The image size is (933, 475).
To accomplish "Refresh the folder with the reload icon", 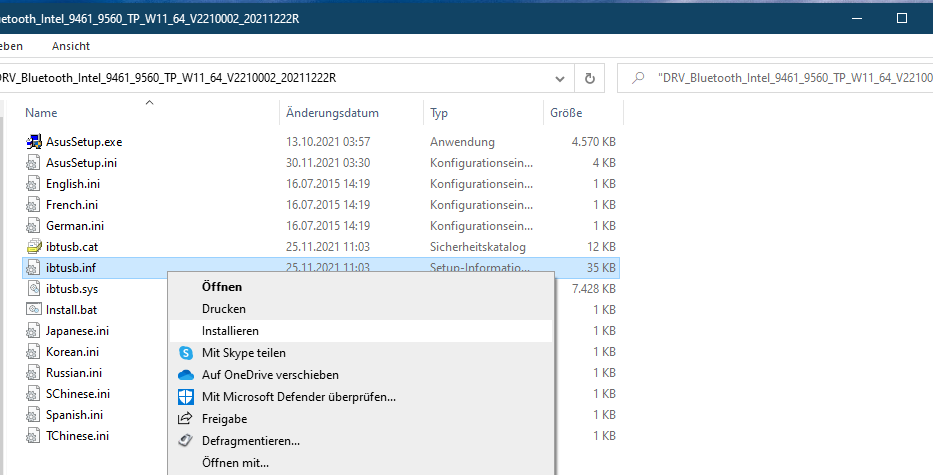I will pos(589,78).
